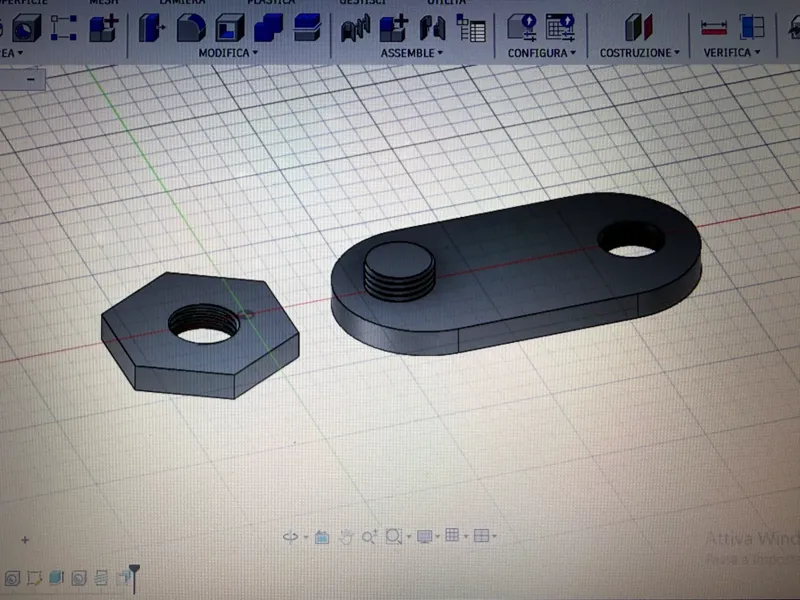Viewport: 800px width, 600px height.
Task: Click the Configure model icon
Action: click(x=522, y=28)
